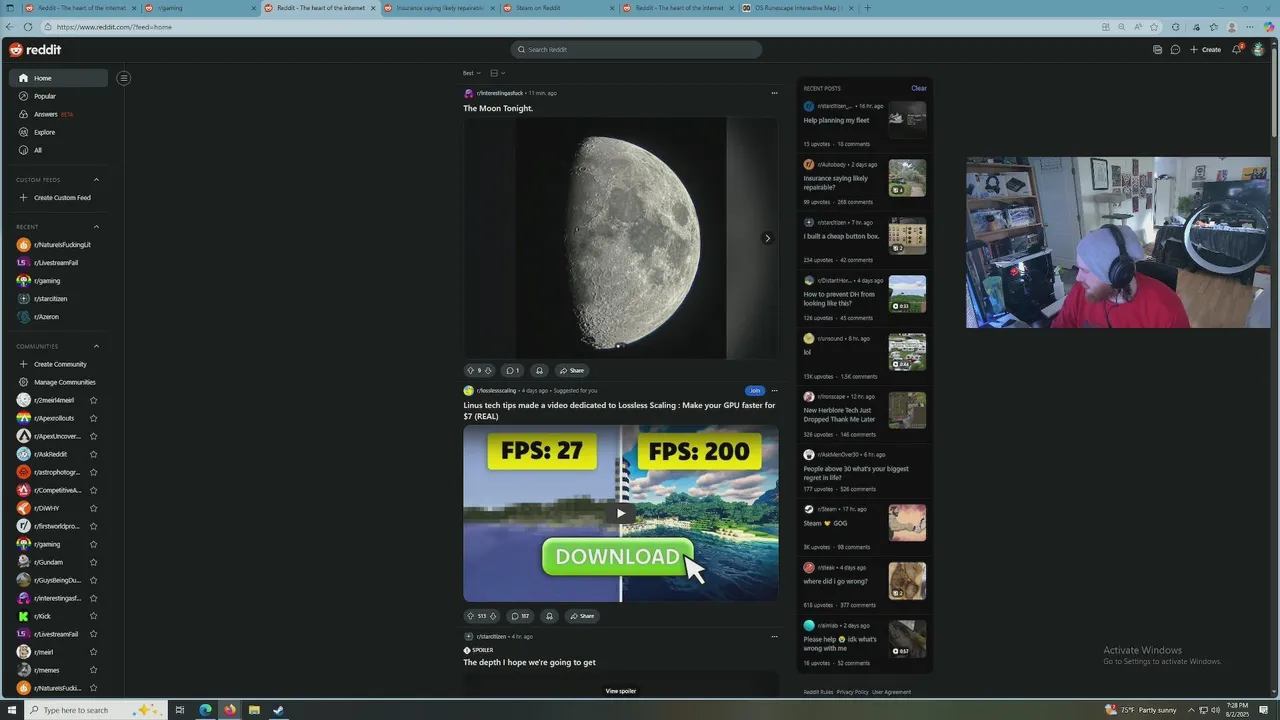Favorite r/gaming community with its star
The height and width of the screenshot is (720, 1280).
pyautogui.click(x=93, y=544)
